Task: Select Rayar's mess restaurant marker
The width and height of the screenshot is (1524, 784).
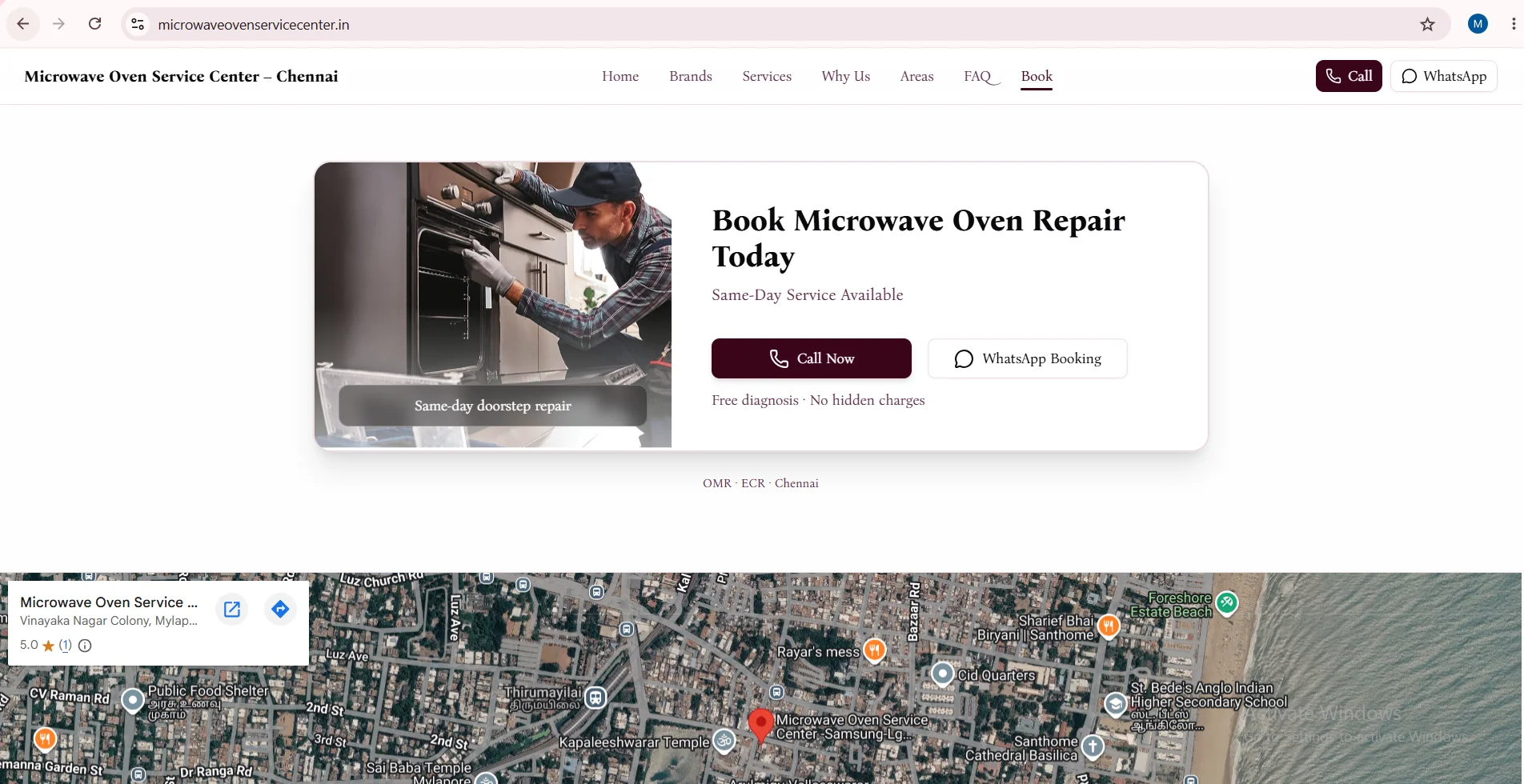Action: point(875,650)
